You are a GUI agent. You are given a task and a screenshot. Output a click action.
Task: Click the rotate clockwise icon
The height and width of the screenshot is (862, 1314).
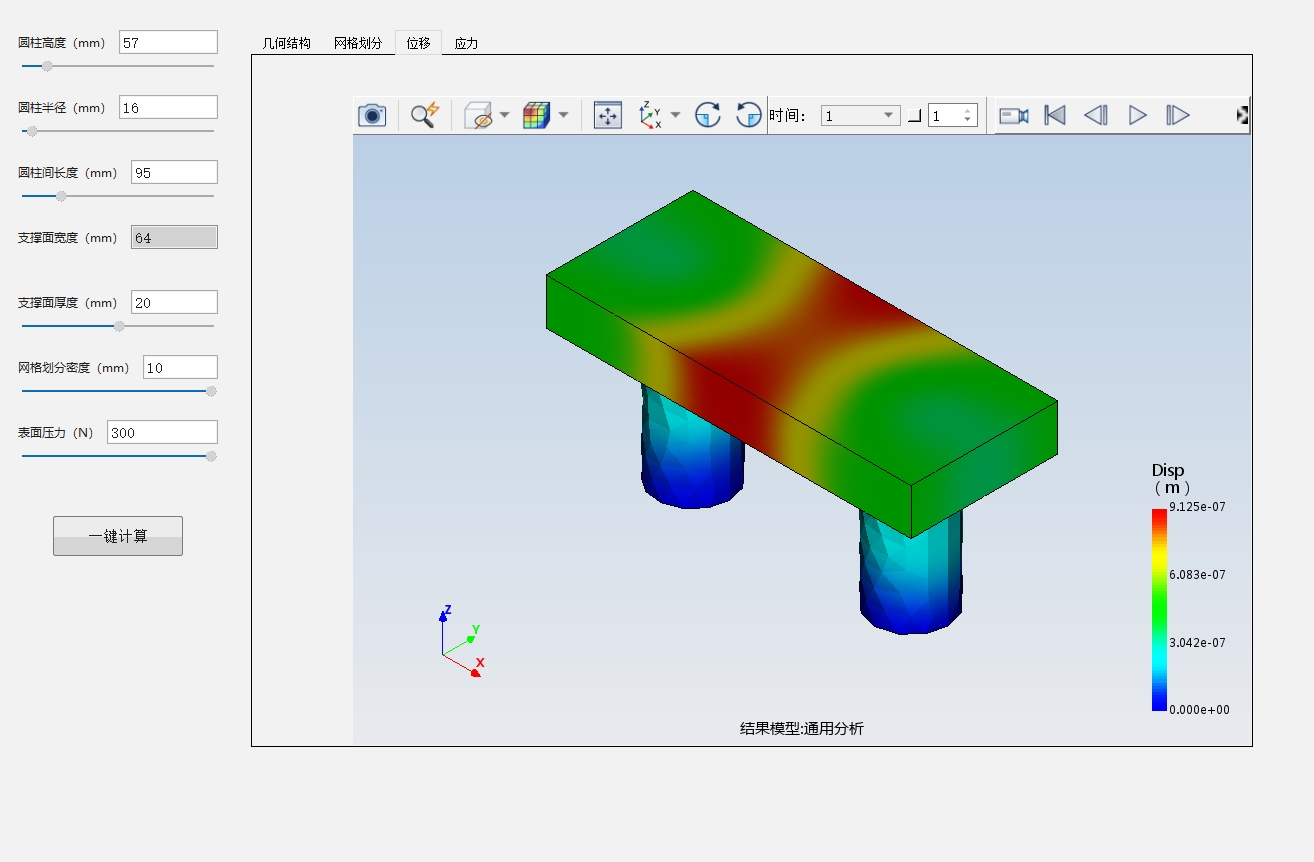click(x=708, y=116)
